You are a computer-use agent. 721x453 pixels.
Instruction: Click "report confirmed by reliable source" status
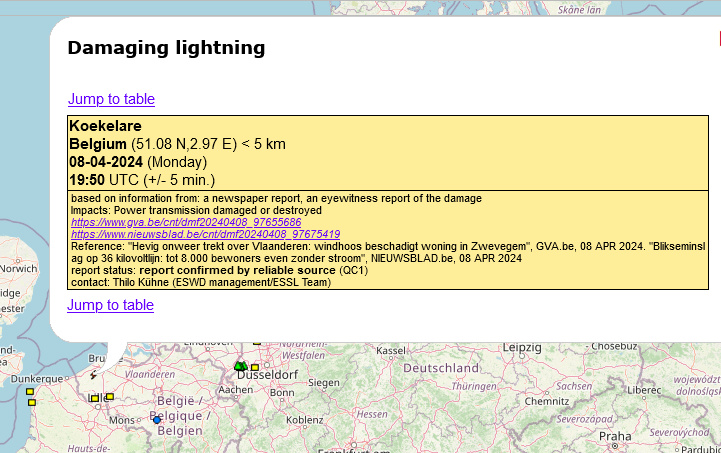click(x=237, y=270)
